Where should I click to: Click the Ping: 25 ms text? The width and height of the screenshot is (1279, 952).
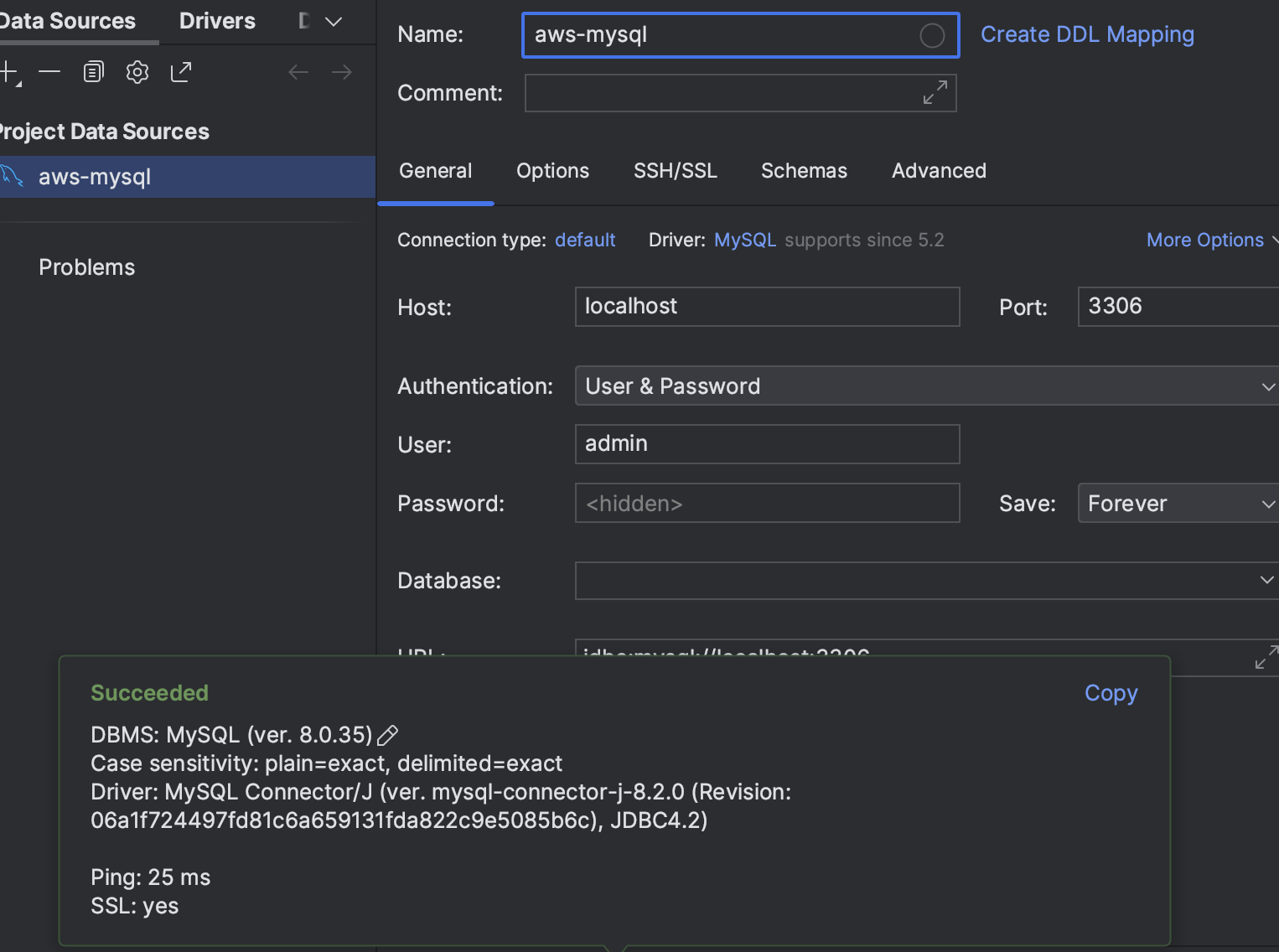(151, 877)
